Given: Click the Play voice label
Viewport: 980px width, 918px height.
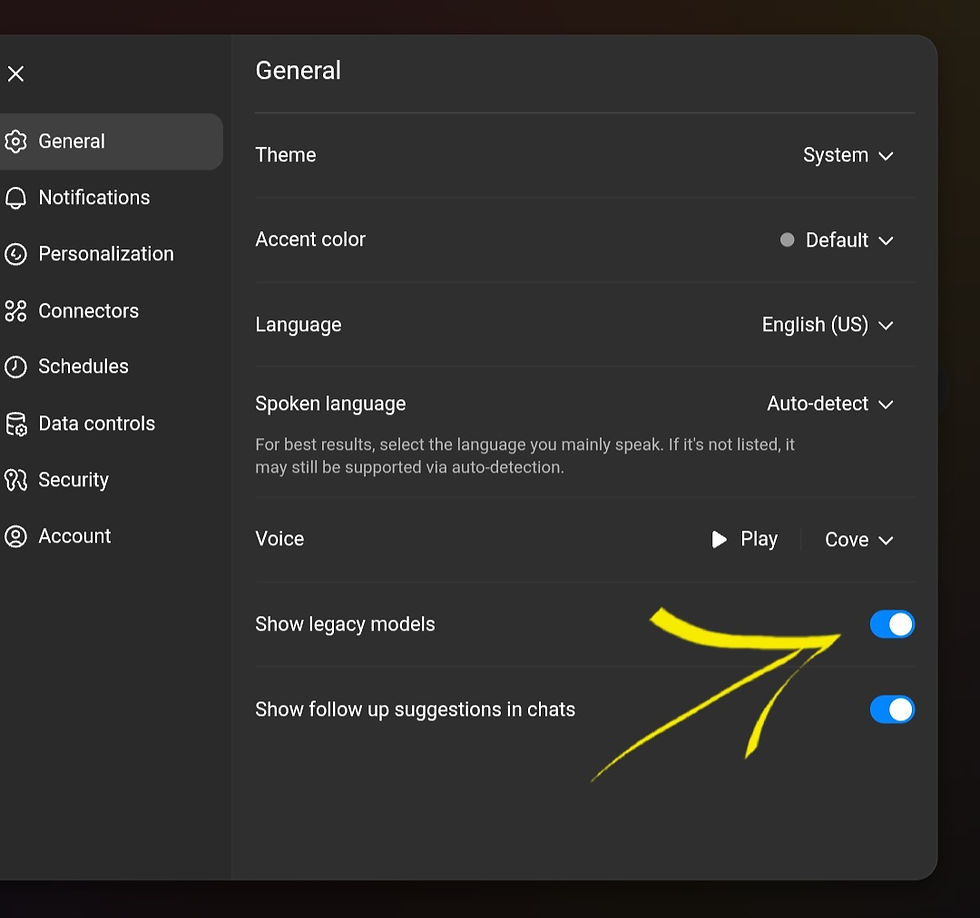Looking at the screenshot, I should coord(759,539).
